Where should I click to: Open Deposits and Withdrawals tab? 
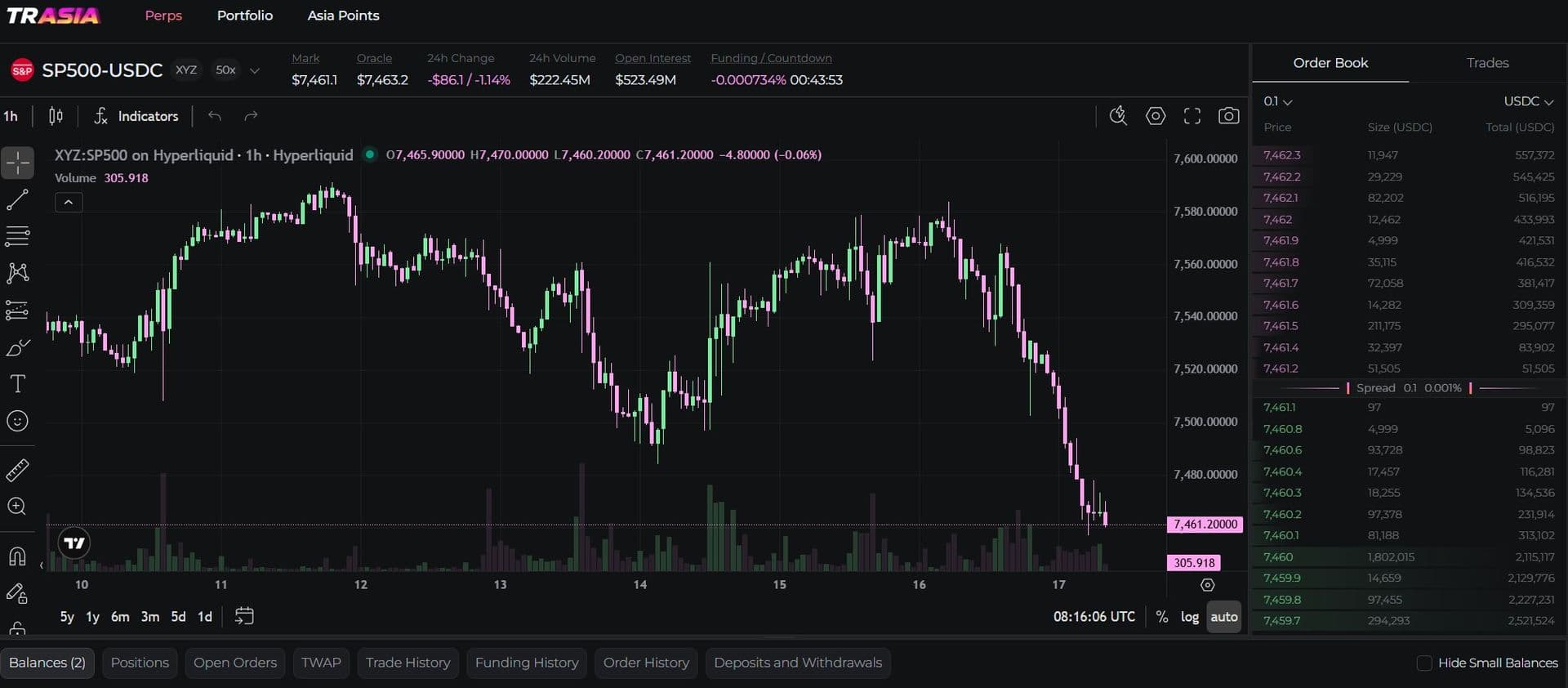click(798, 663)
